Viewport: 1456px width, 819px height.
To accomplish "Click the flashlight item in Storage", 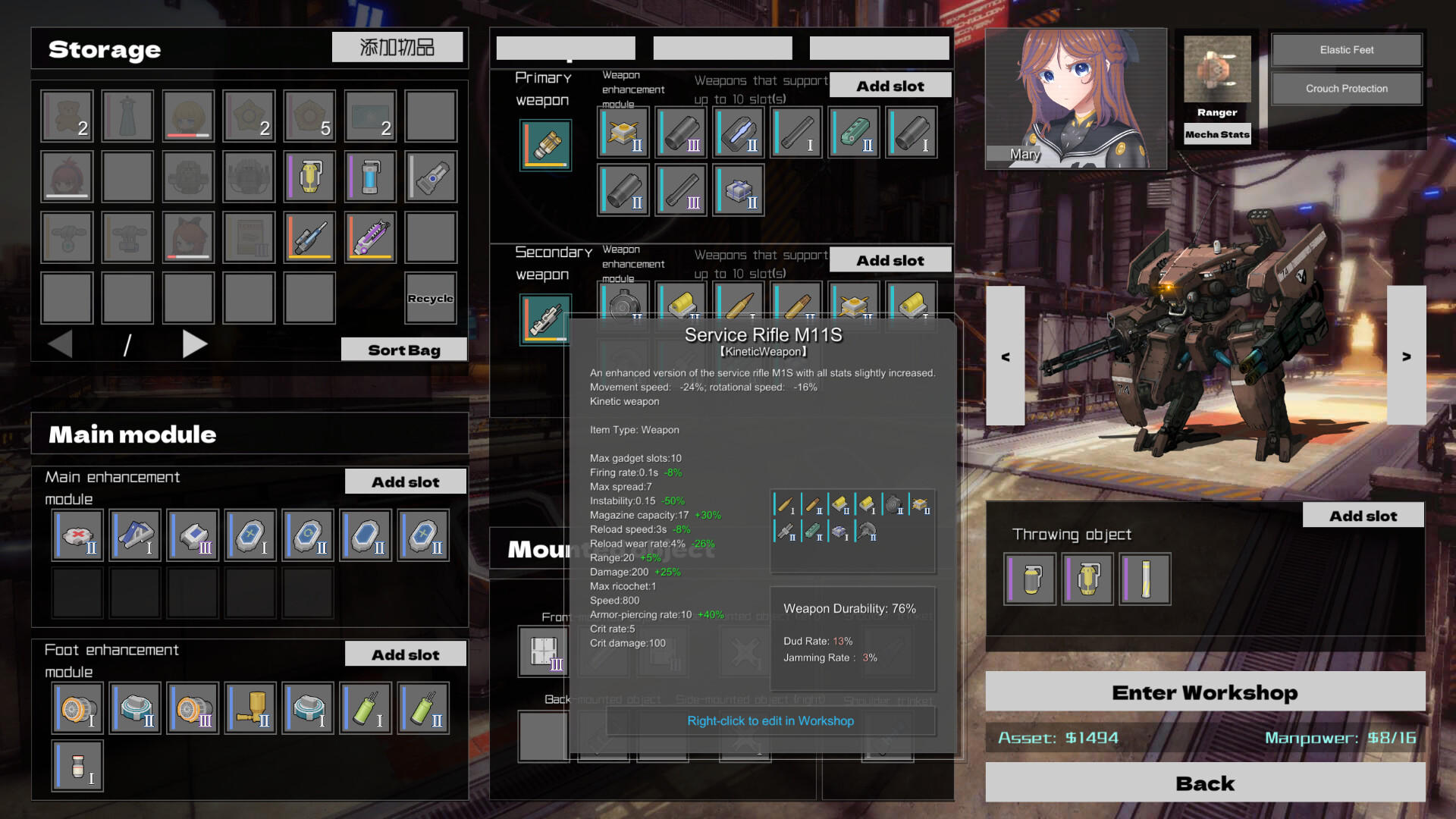I will click(431, 177).
